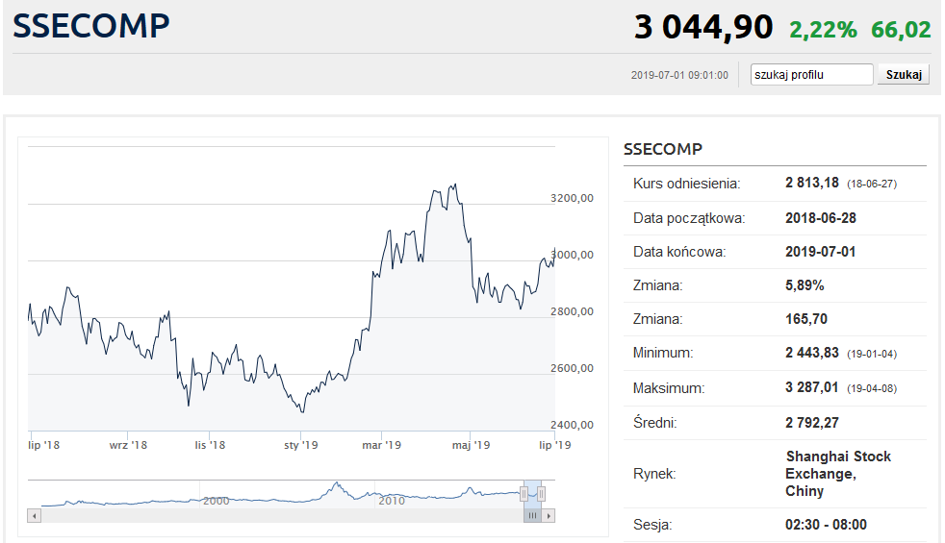Click the 3200,00 y-axis label on chart

click(x=571, y=198)
